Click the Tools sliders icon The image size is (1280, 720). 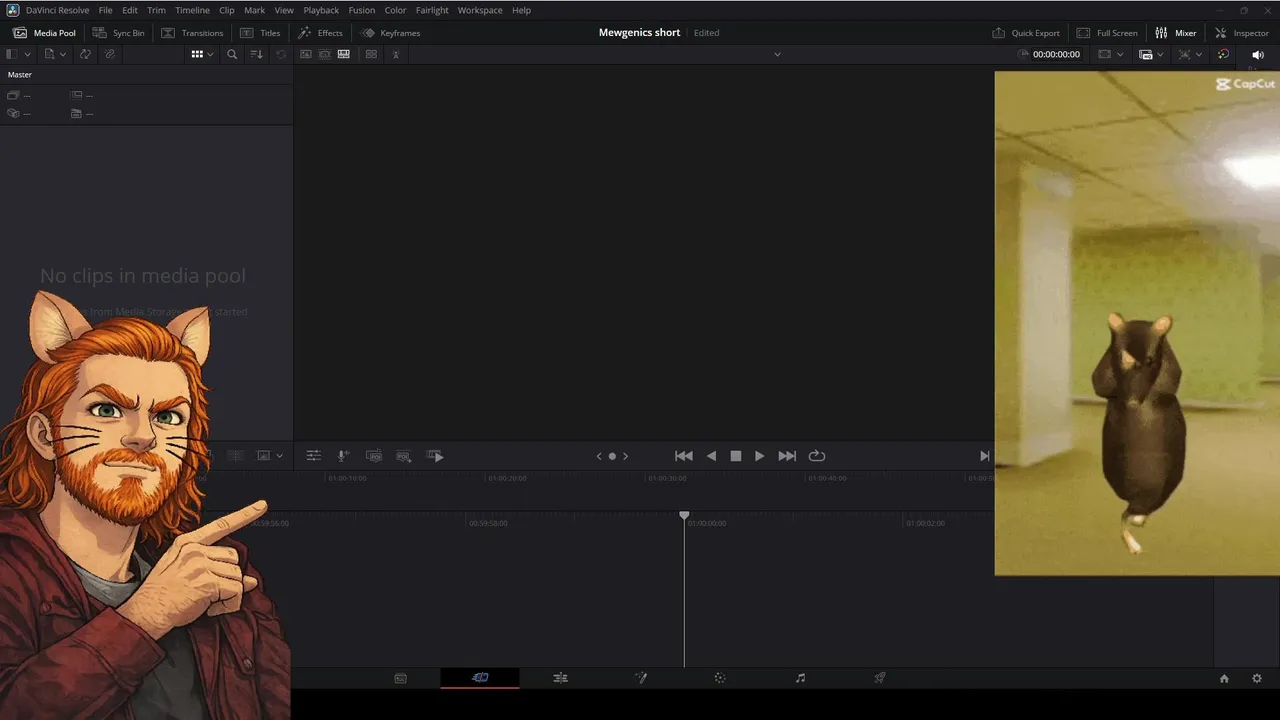[313, 456]
